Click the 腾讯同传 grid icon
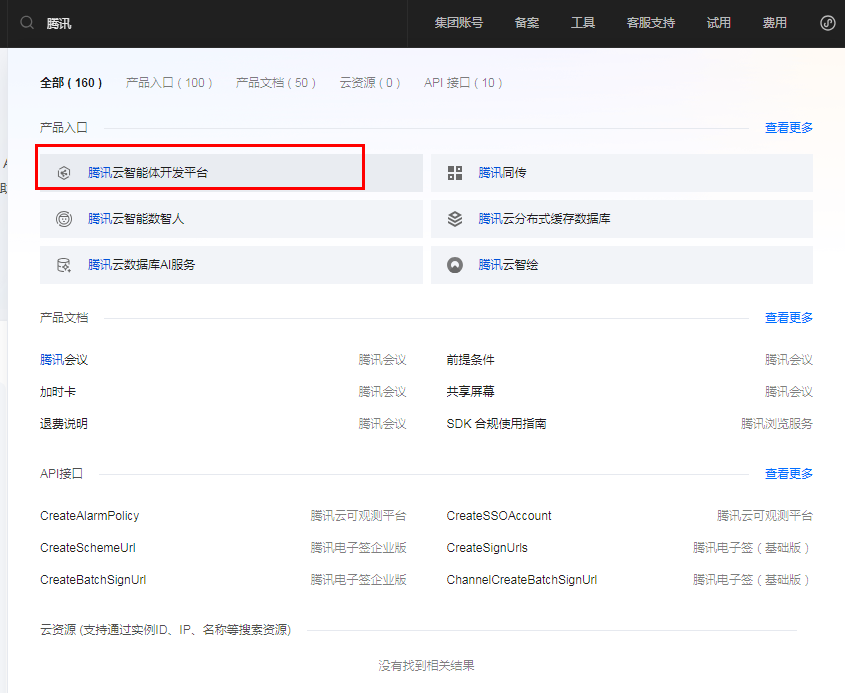 pos(455,173)
